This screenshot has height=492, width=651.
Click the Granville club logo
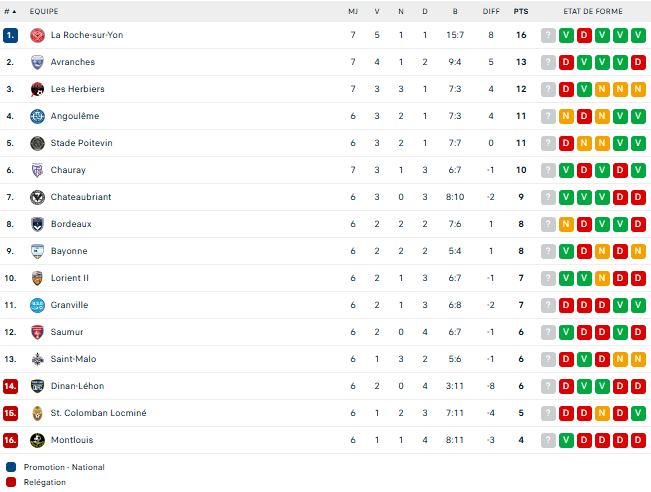click(38, 305)
